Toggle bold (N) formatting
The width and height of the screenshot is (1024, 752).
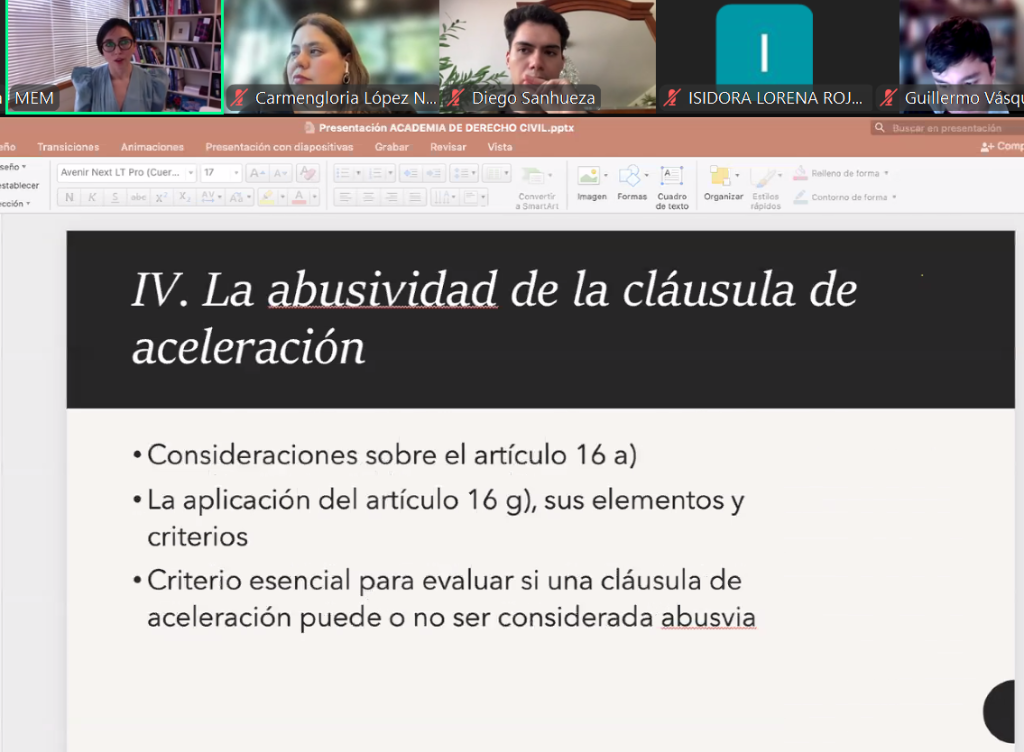(69, 198)
